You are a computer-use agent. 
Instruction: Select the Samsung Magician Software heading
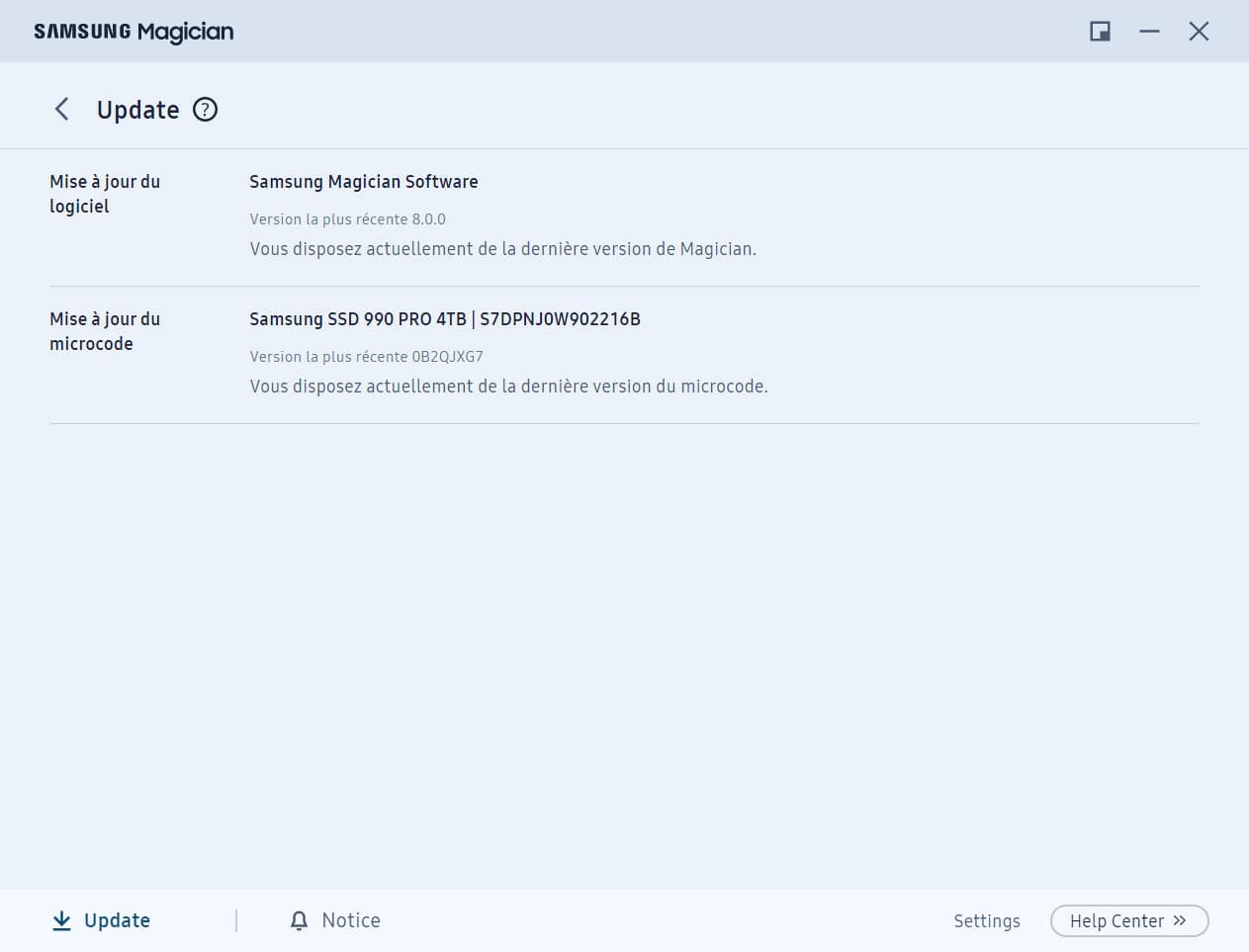click(x=364, y=182)
